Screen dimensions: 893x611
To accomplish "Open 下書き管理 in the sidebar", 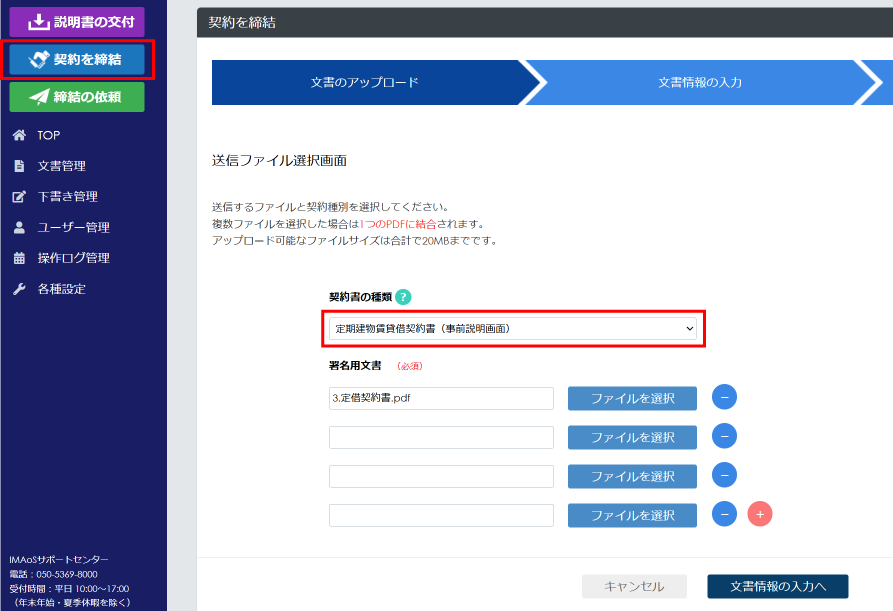I will pyautogui.click(x=67, y=197).
